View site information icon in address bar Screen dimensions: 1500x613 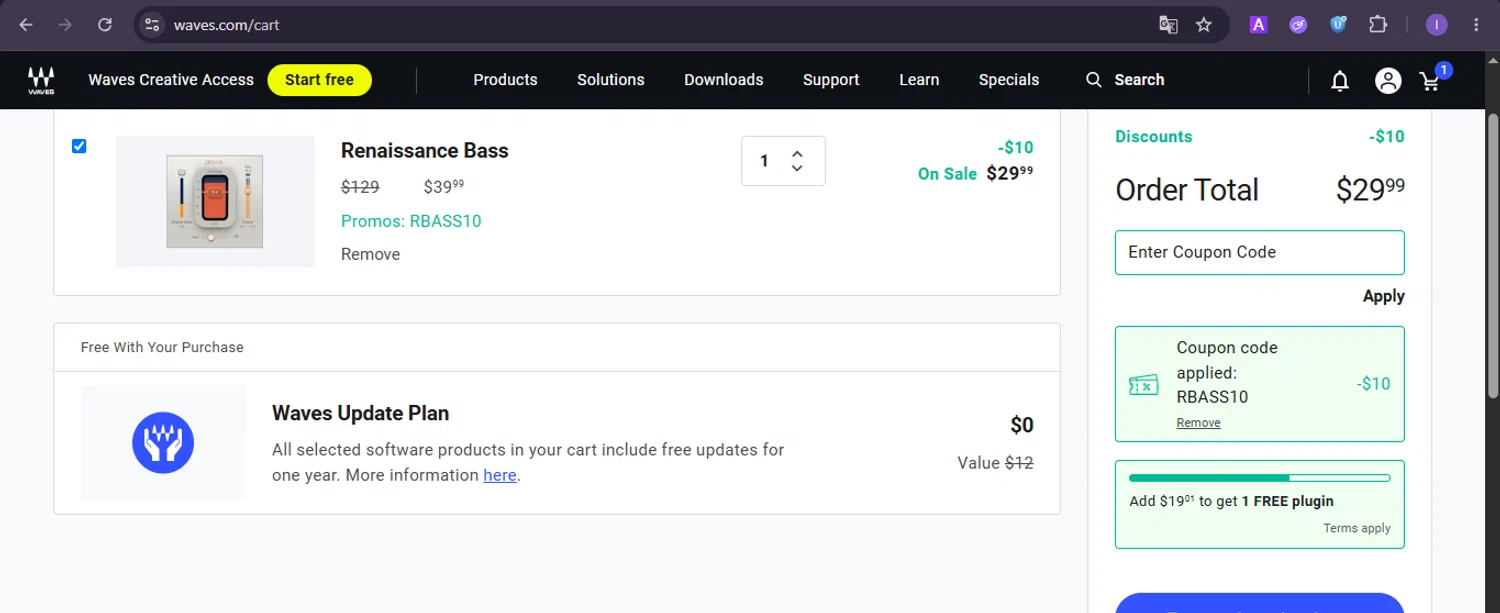tap(152, 25)
